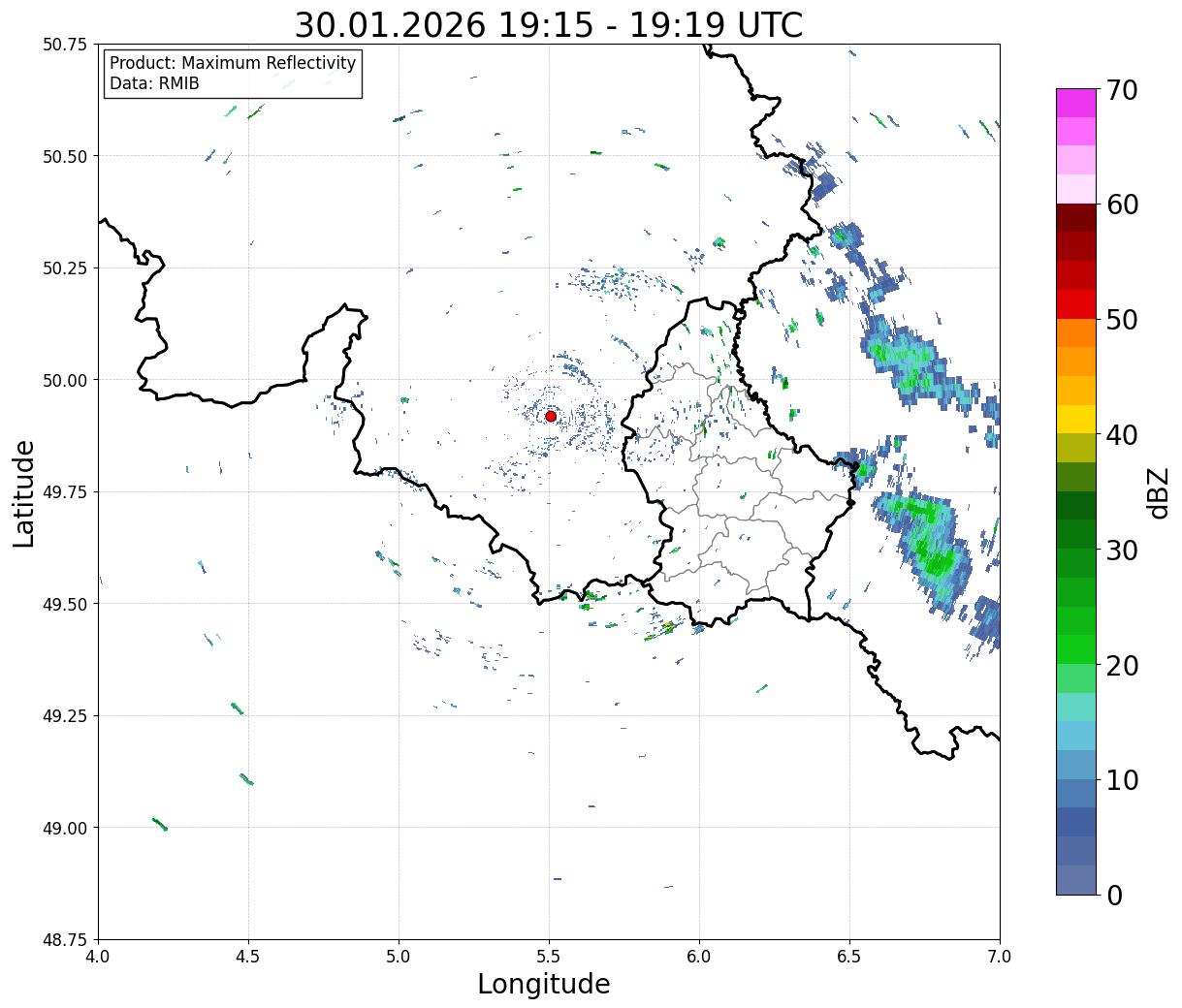The height and width of the screenshot is (1008, 1182).
Task: Click the magenta top colorbar segment
Action: pos(1076,103)
